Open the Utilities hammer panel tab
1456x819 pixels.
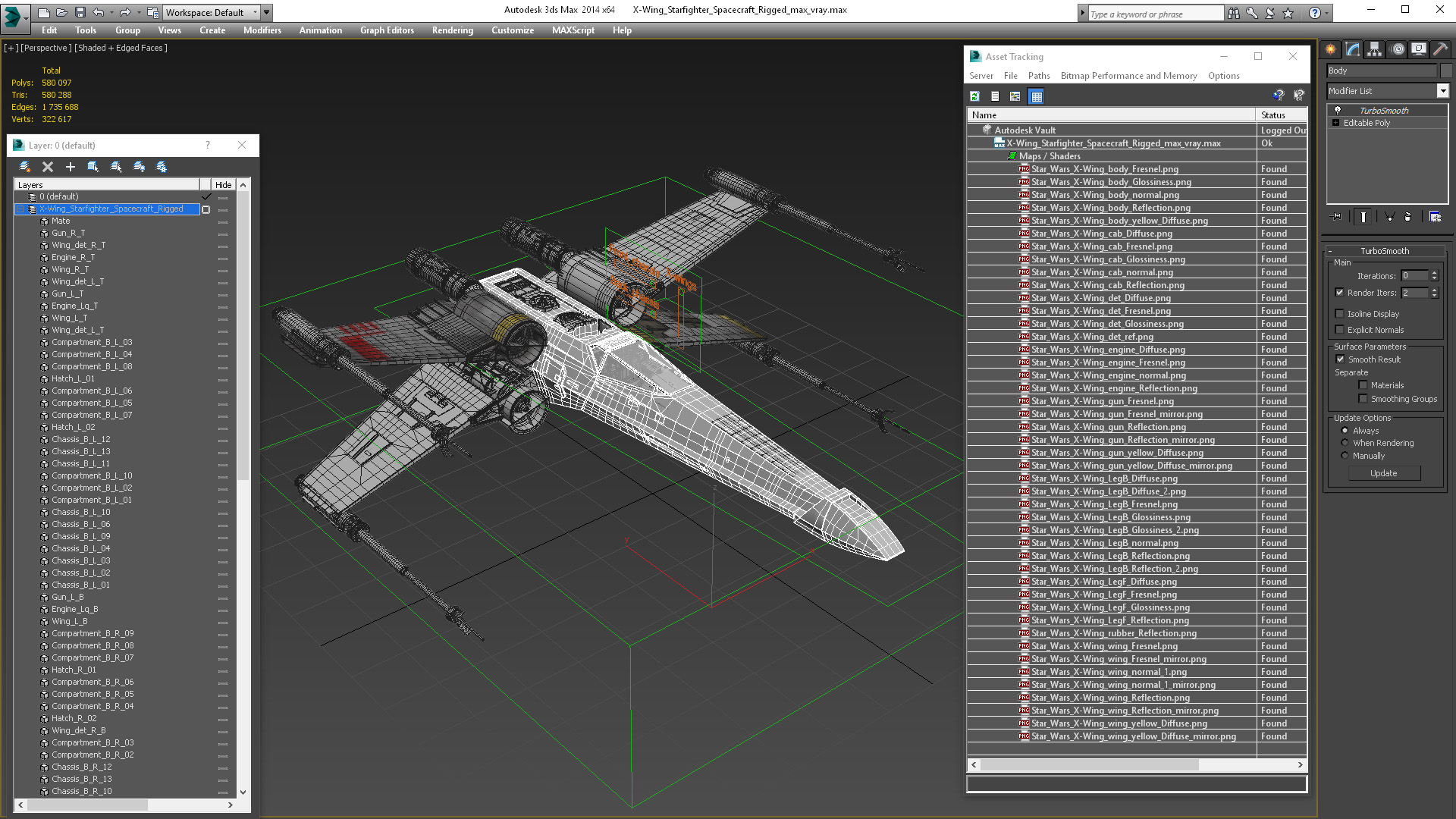[x=1440, y=49]
